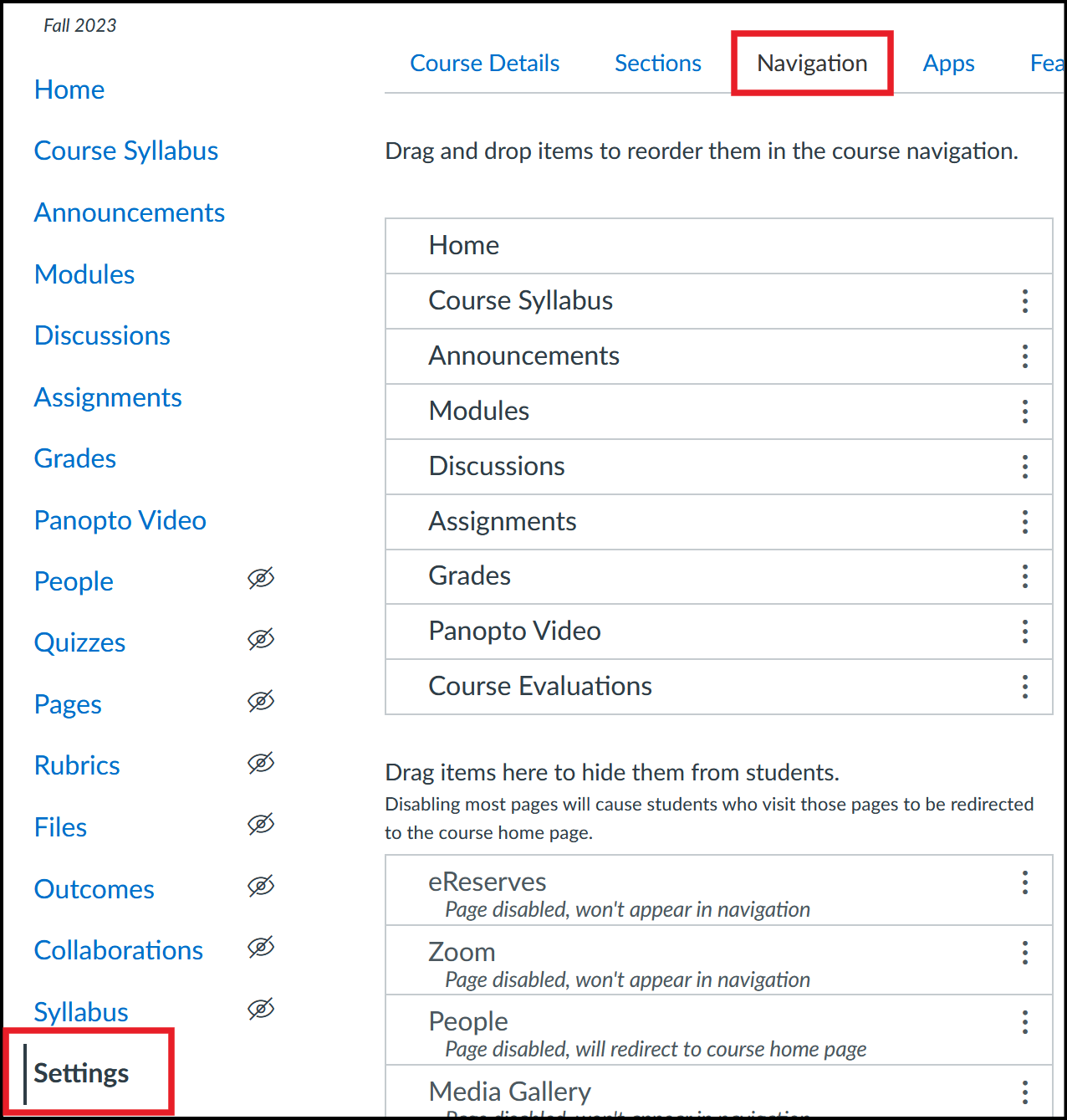Open the Sections tab
The image size is (1067, 1120).
[x=658, y=64]
